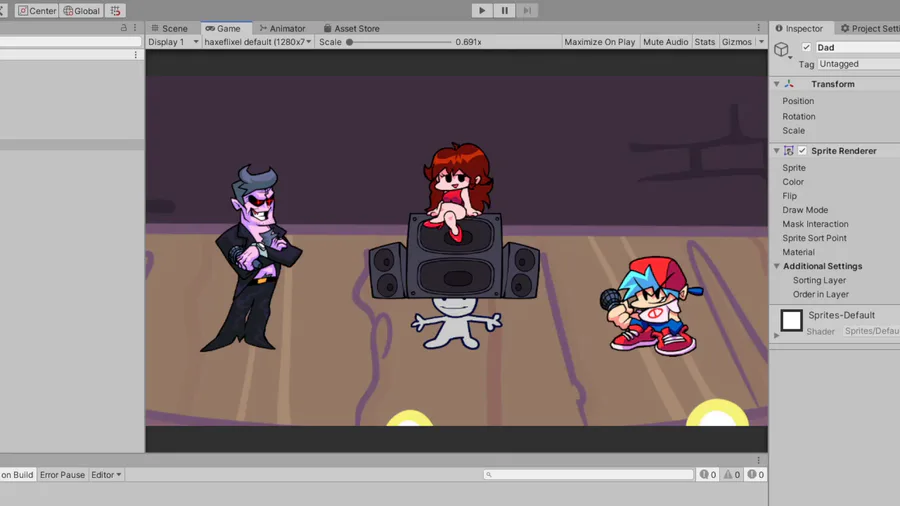Toggle the info messages counter icon
The image size is (900, 506).
(707, 474)
